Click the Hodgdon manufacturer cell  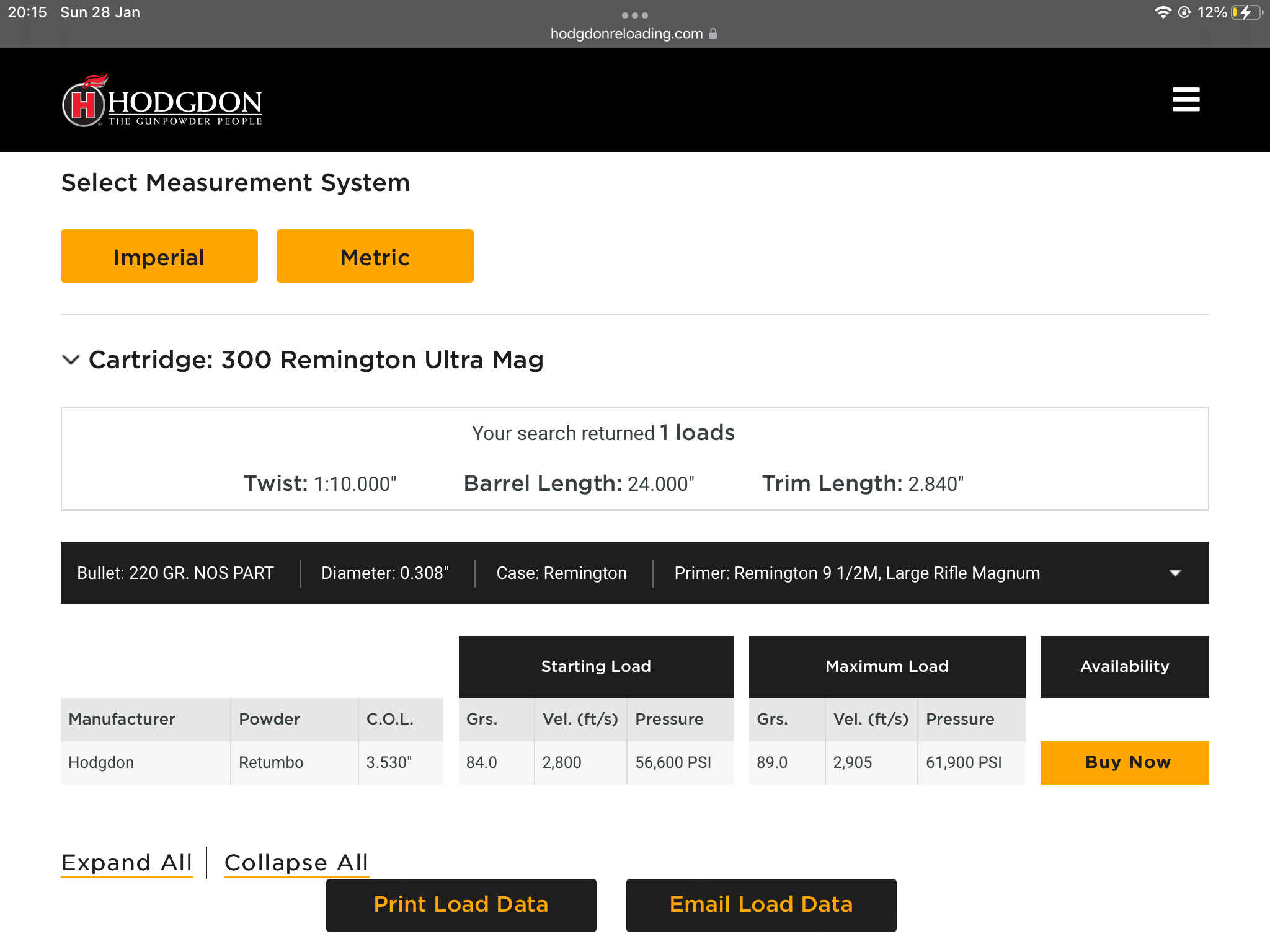pyautogui.click(x=146, y=762)
